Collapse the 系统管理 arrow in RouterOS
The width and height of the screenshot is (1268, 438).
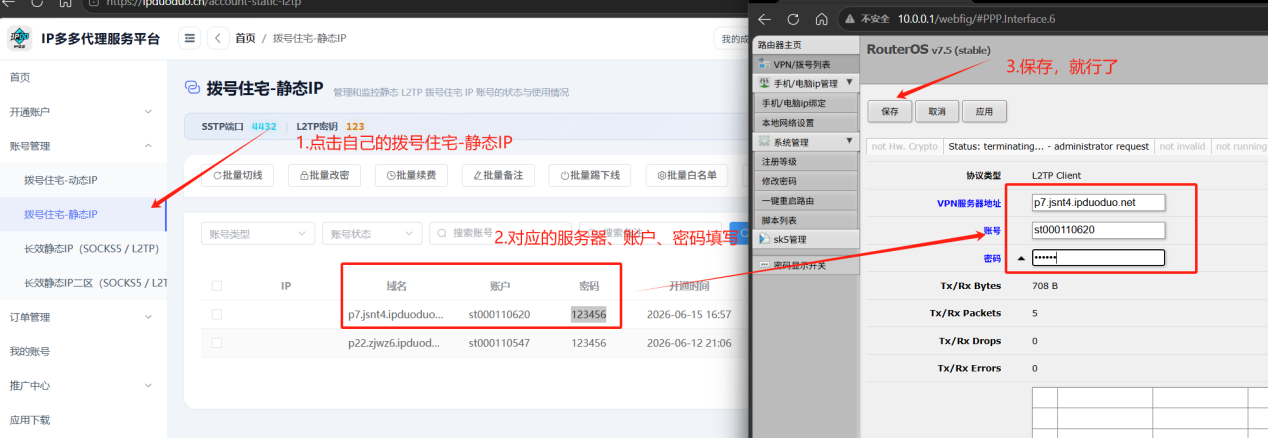pyautogui.click(x=849, y=142)
